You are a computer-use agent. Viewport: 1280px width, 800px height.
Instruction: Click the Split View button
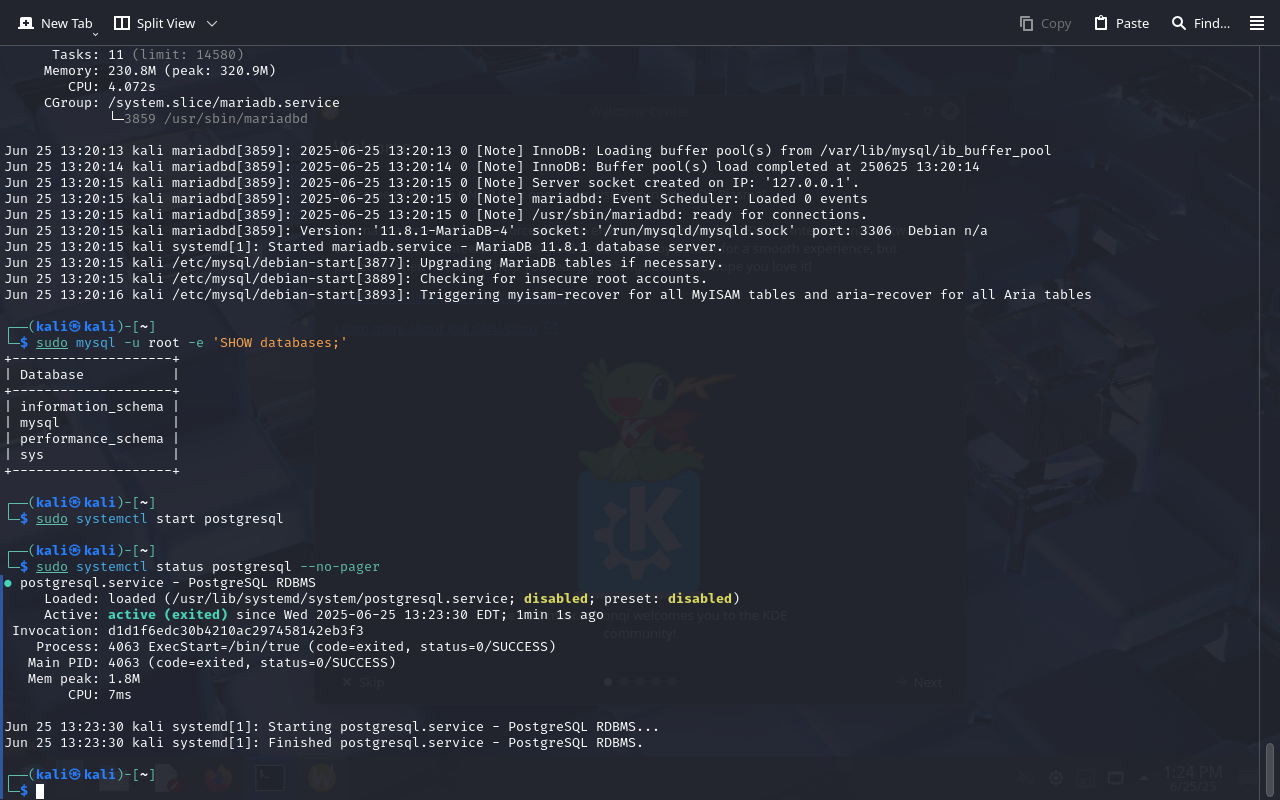point(154,23)
